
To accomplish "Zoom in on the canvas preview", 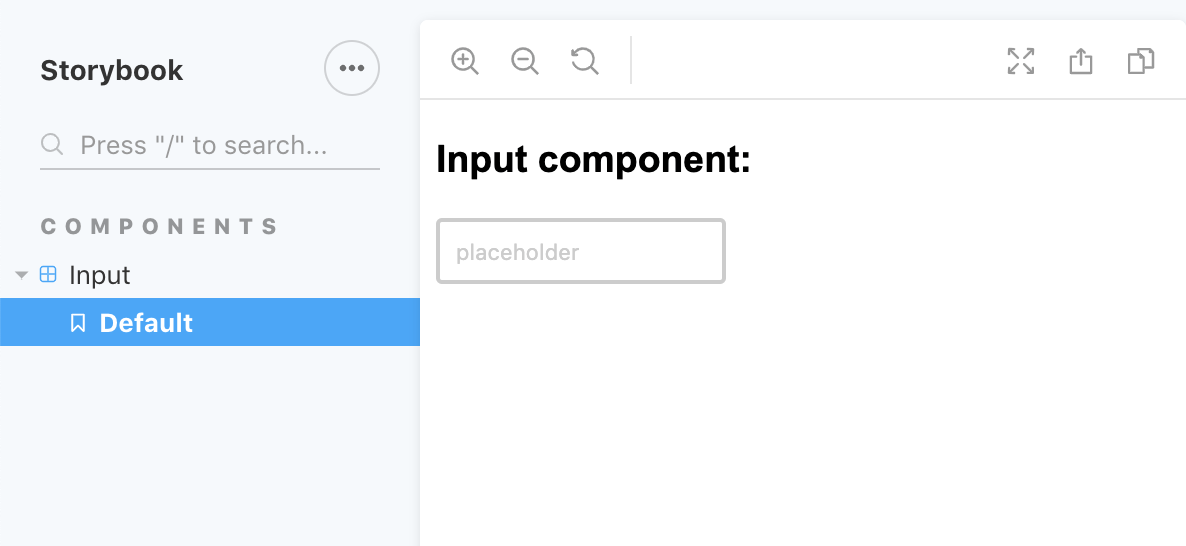I will coord(464,60).
